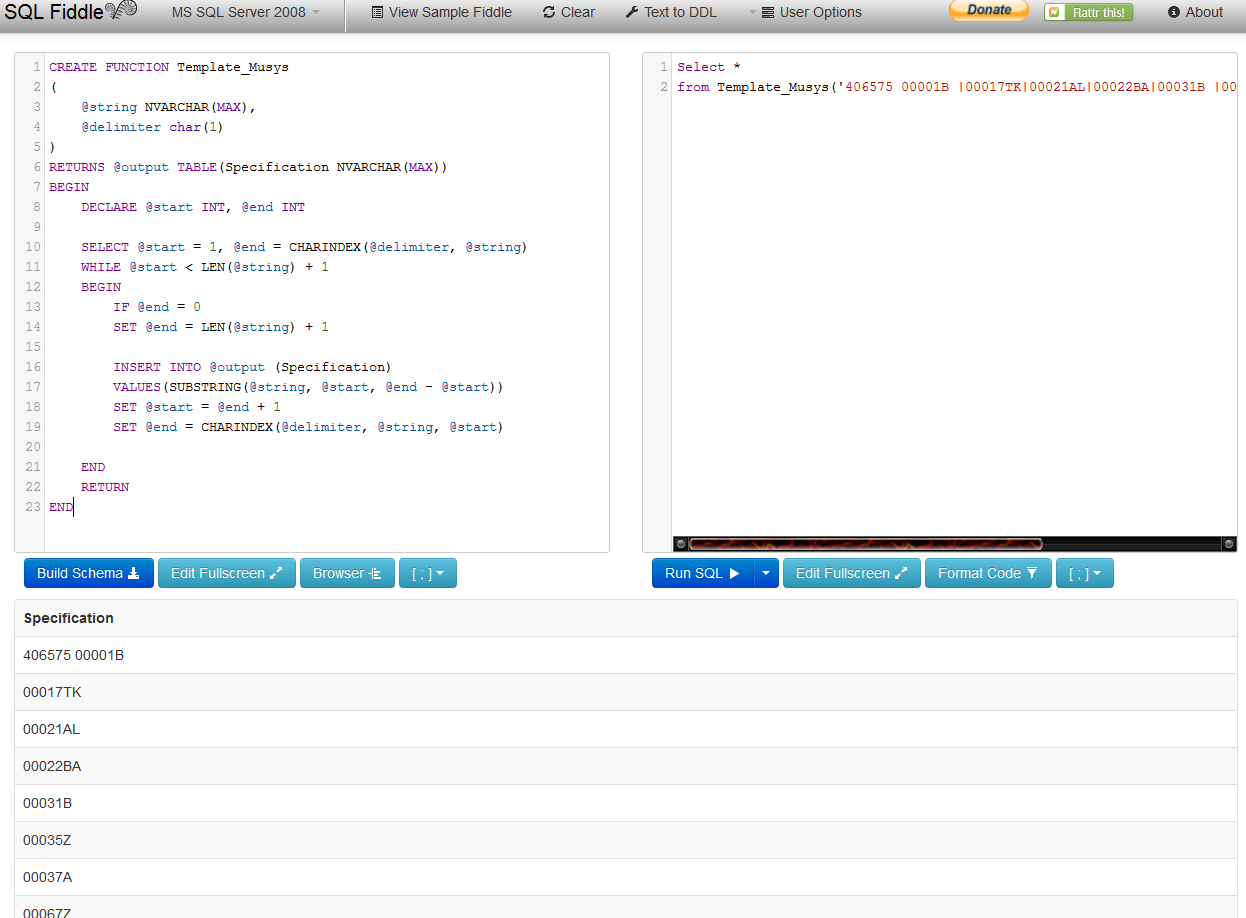Click Edit Fullscreen under query editor

(852, 573)
